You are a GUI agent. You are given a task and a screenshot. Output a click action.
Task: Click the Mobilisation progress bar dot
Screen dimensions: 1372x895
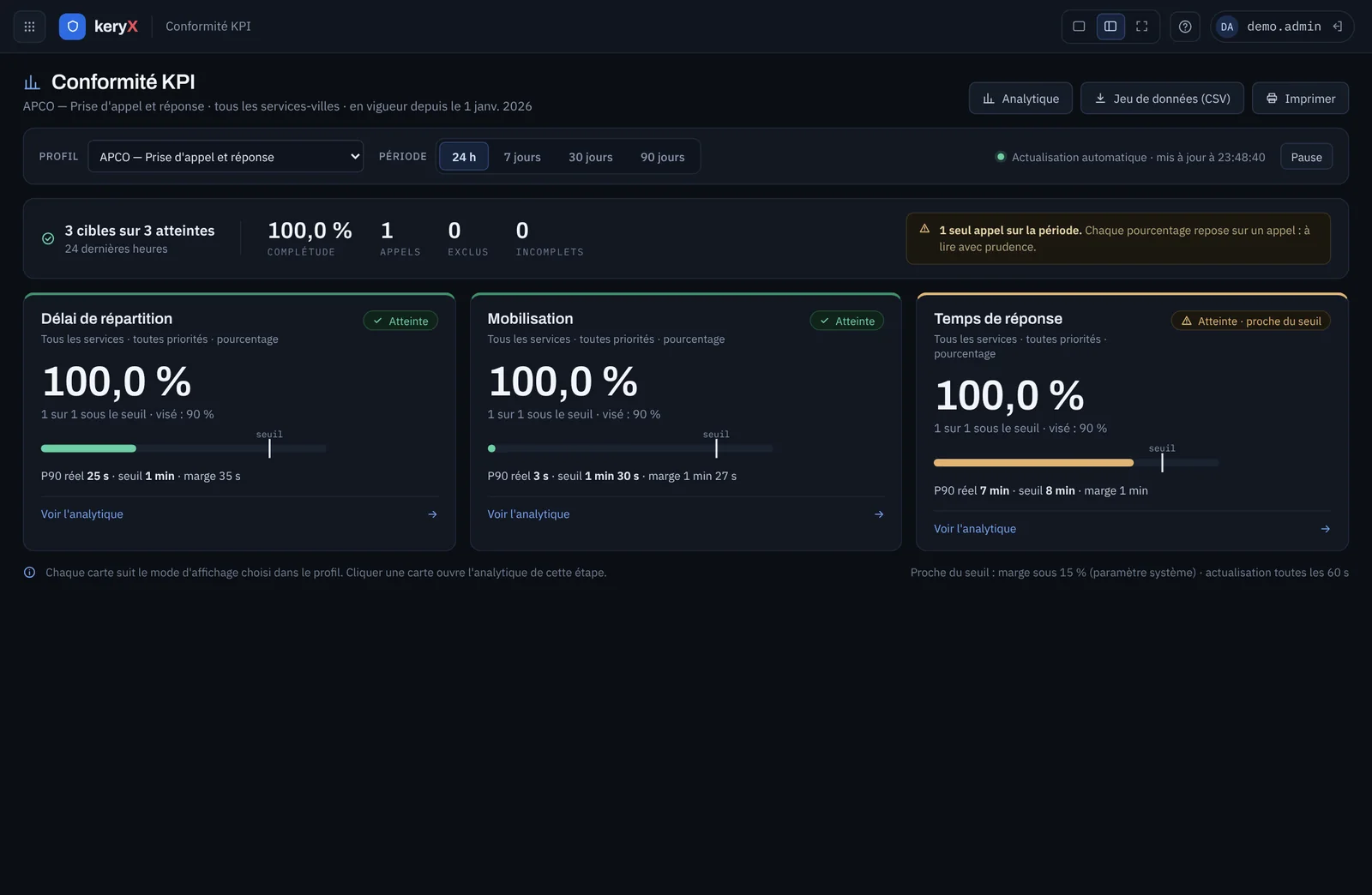pos(491,448)
